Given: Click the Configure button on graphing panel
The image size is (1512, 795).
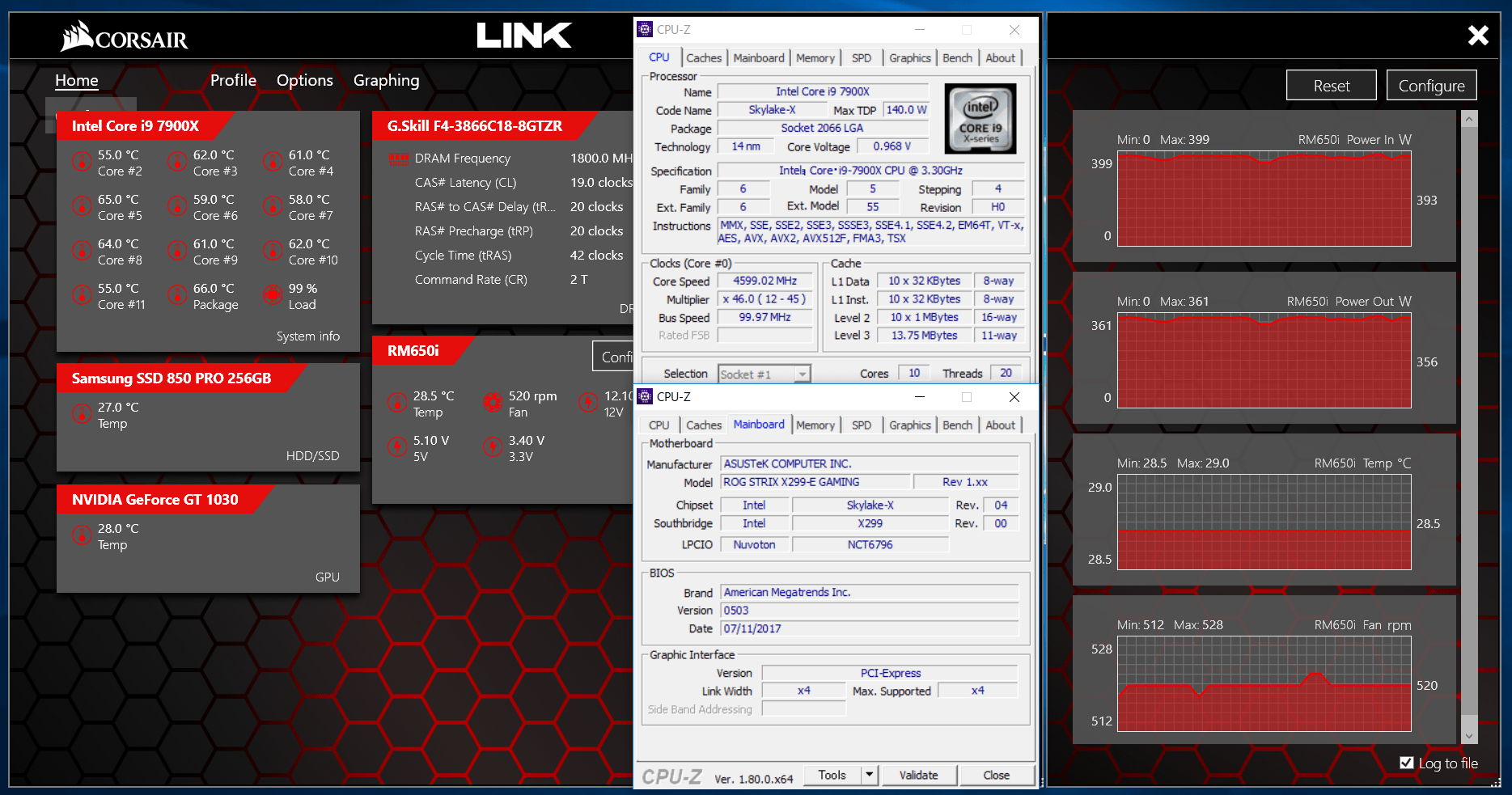Looking at the screenshot, I should pyautogui.click(x=1432, y=86).
